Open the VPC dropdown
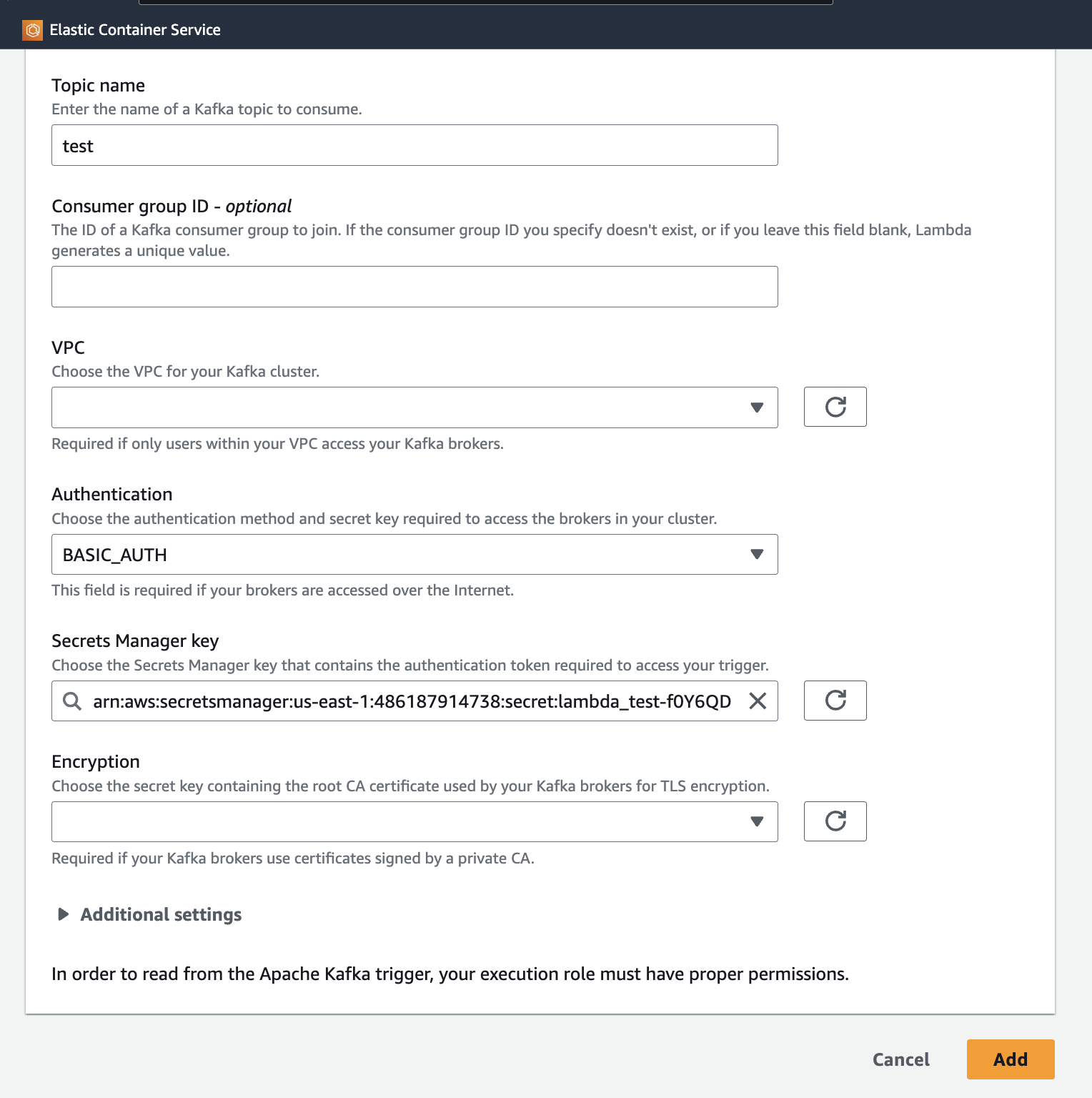Screen dimensions: 1092x1098 coord(414,407)
